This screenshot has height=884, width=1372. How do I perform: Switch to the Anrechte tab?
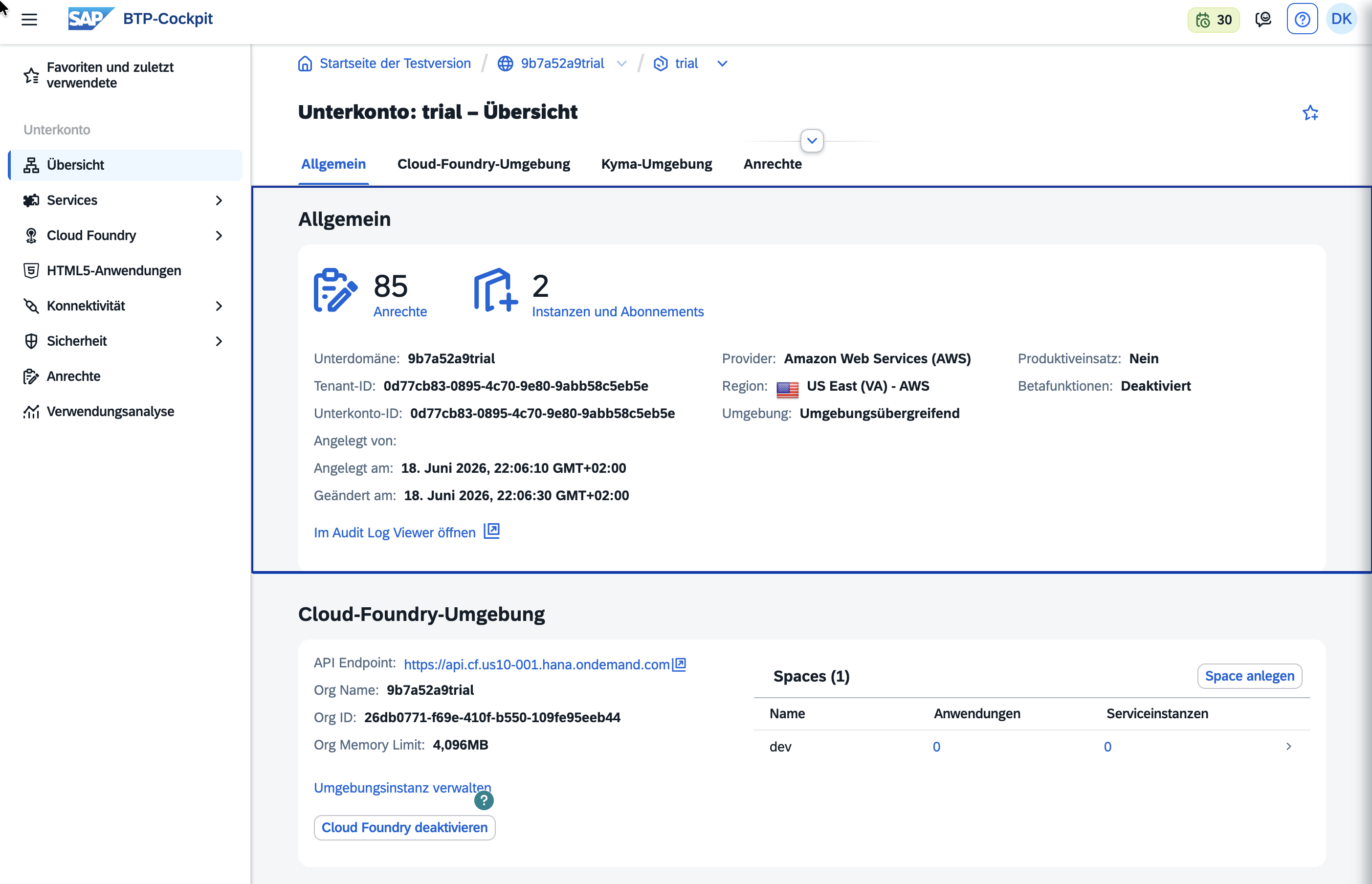[x=772, y=164]
